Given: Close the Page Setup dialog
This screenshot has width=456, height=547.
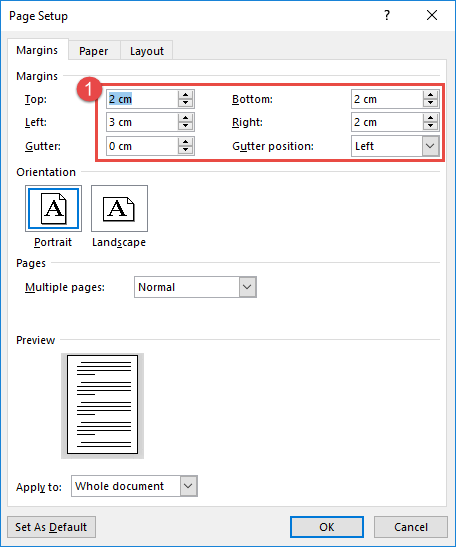Looking at the screenshot, I should 432,15.
